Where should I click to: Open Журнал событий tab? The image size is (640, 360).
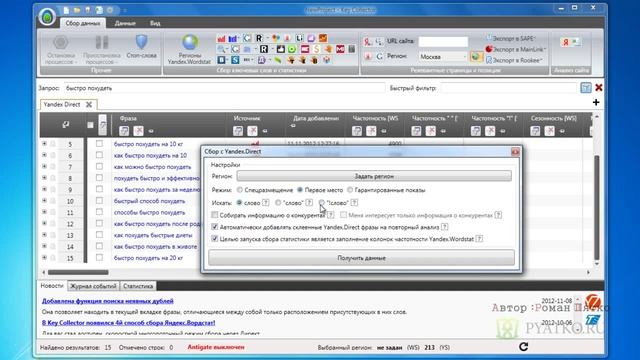point(93,286)
